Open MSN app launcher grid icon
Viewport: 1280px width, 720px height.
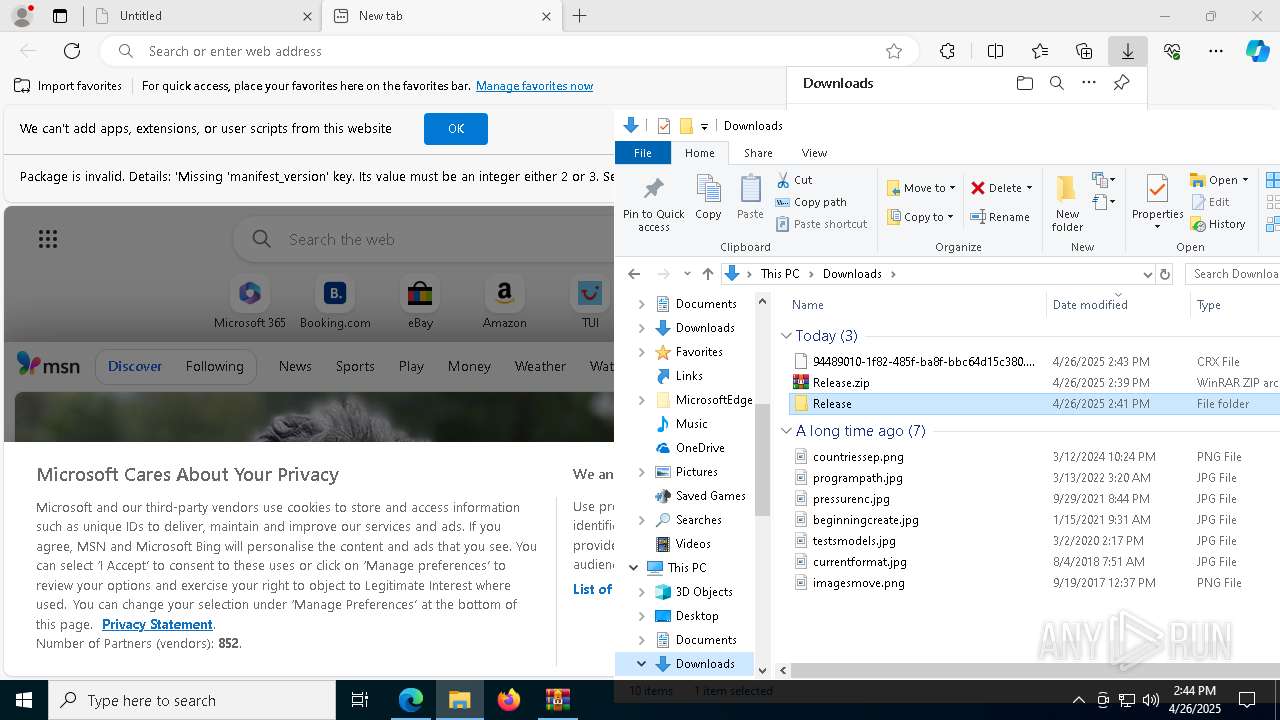(x=48, y=239)
